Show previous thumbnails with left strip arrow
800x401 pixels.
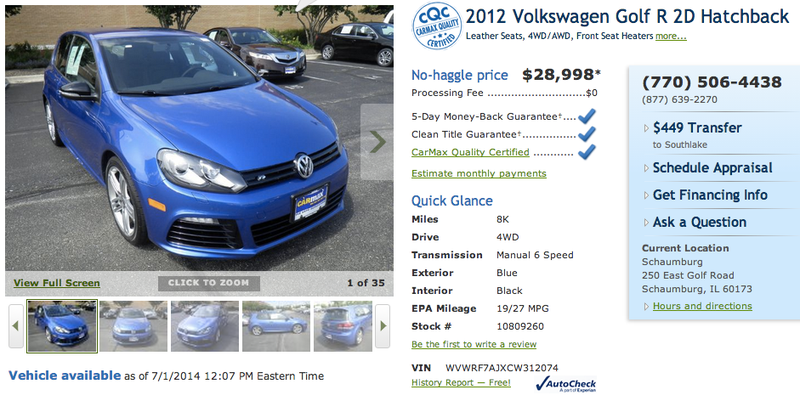coord(15,325)
